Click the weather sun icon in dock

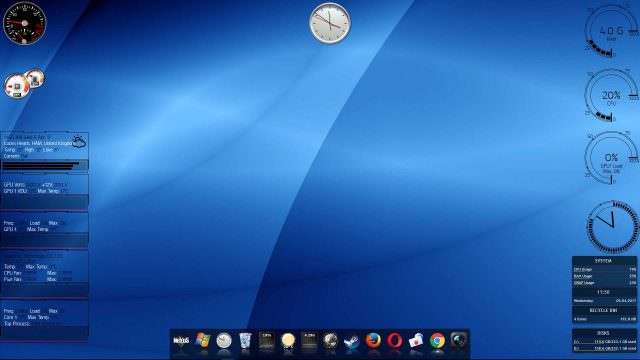(x=288, y=340)
